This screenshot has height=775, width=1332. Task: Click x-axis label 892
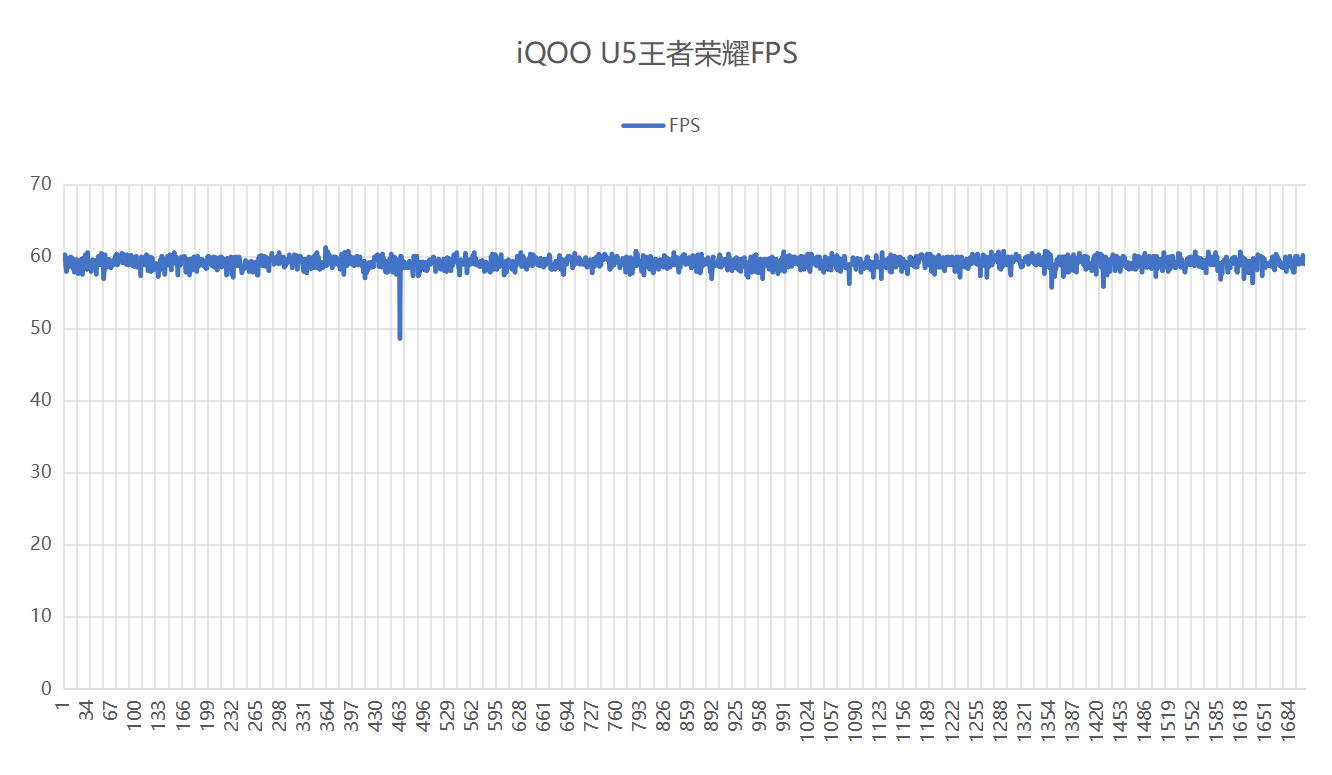[714, 716]
